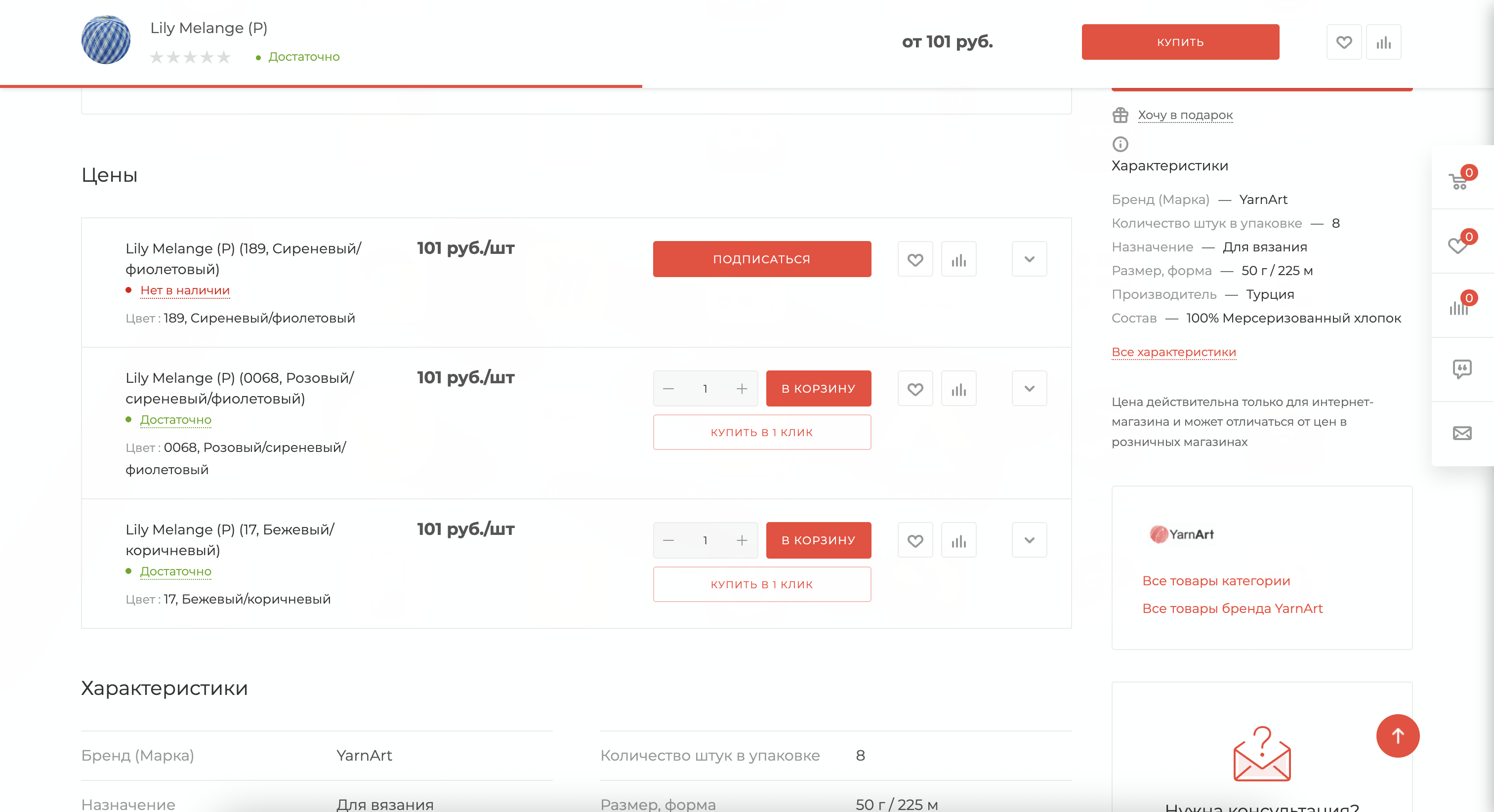
Task: Expand details for 17 Бежевый/коричневый row
Action: [1030, 540]
